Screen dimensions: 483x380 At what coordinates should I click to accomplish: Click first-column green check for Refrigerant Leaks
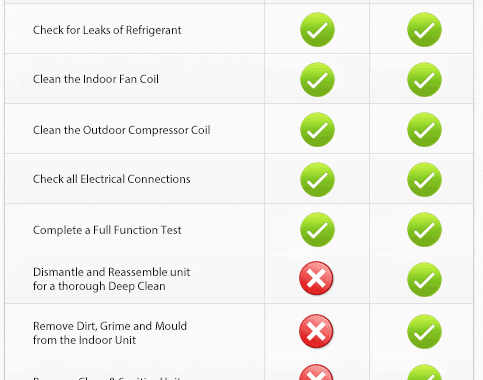317,30
